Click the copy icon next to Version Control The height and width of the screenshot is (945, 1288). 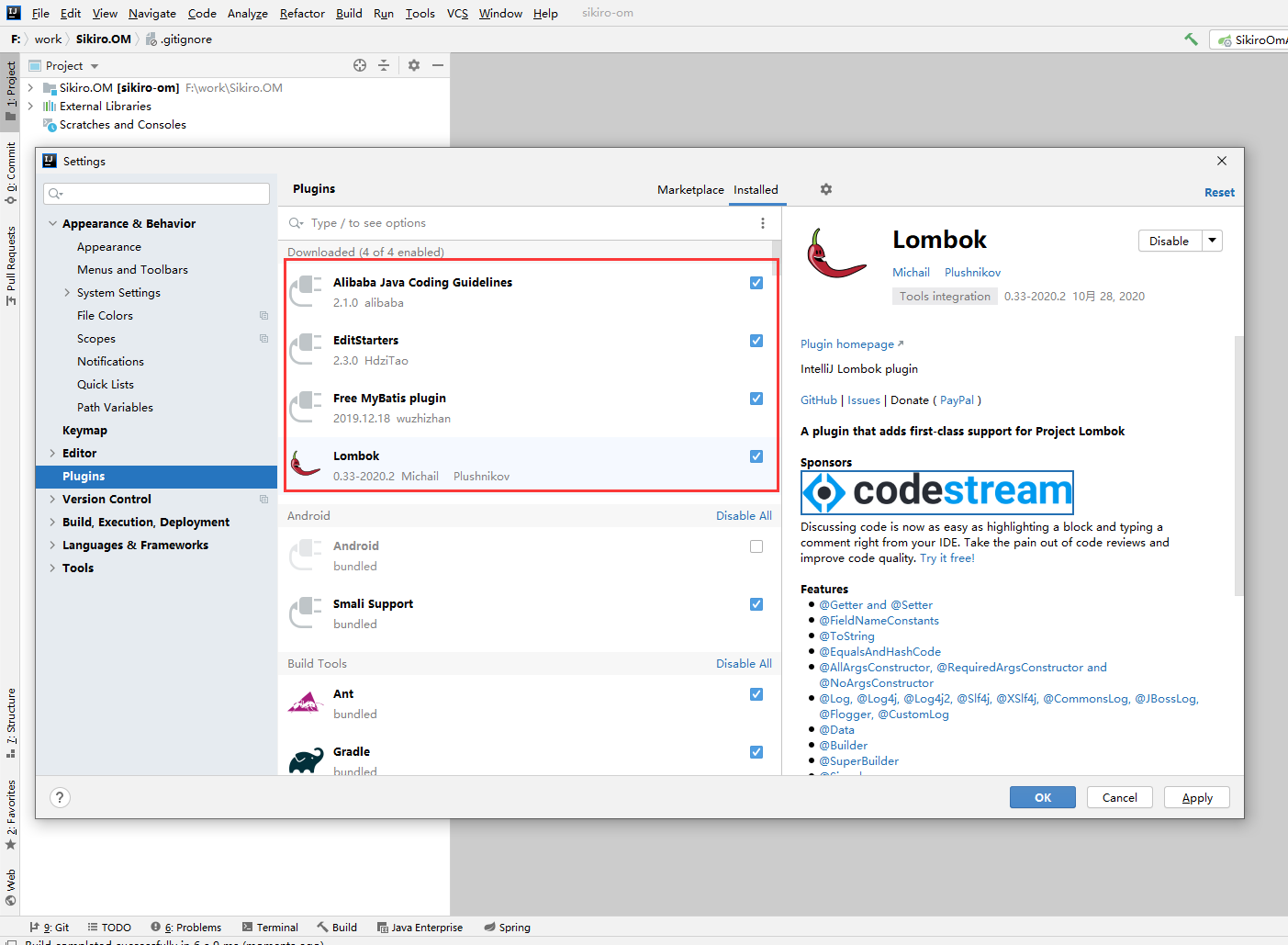click(263, 499)
